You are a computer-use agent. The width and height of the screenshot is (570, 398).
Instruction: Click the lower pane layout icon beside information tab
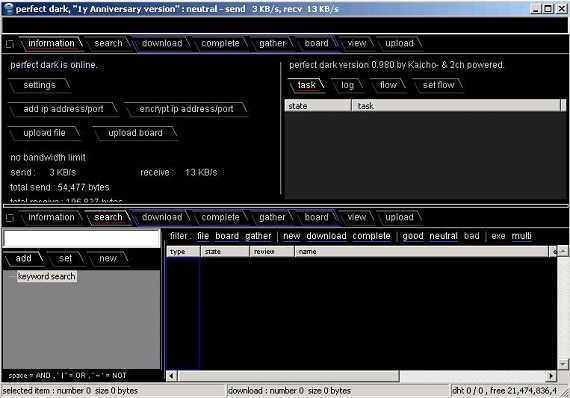click(10, 218)
